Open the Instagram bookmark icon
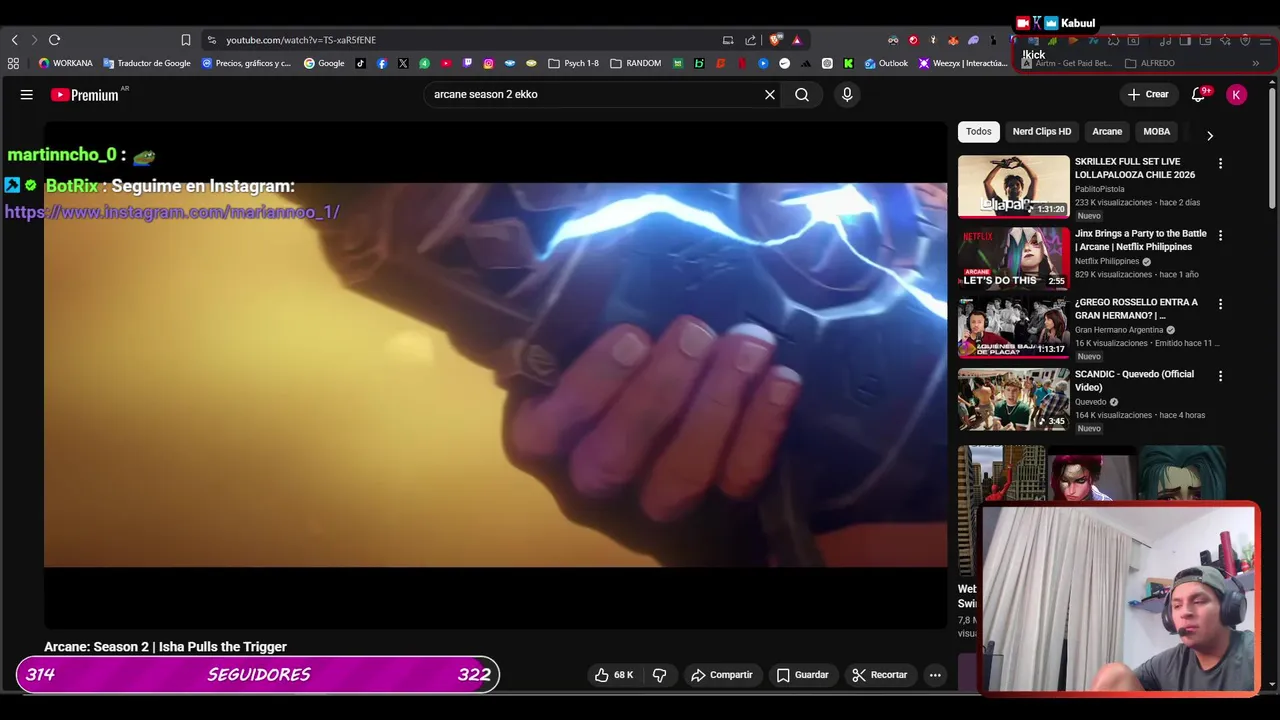Screen dimensions: 1280x720 [x=488, y=63]
